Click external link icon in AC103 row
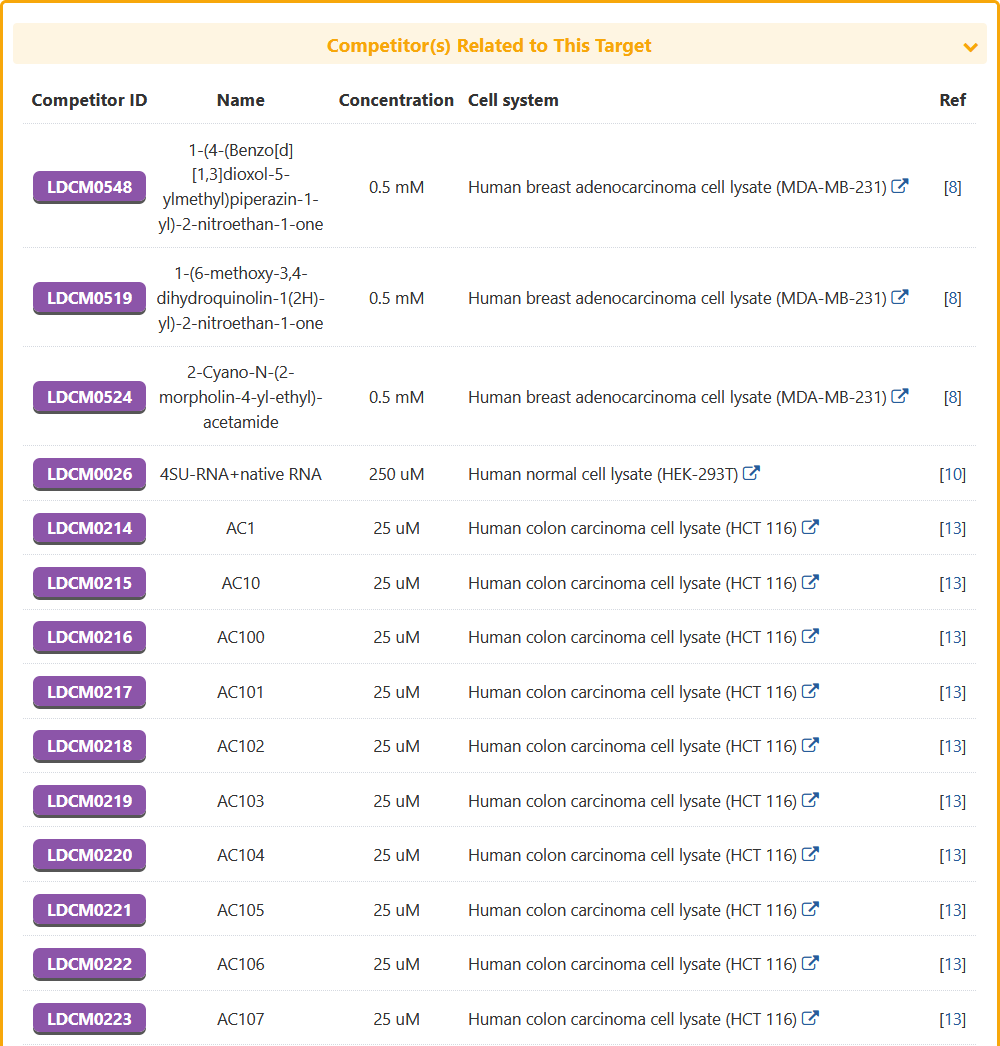Image resolution: width=1000 pixels, height=1046 pixels. click(x=811, y=800)
